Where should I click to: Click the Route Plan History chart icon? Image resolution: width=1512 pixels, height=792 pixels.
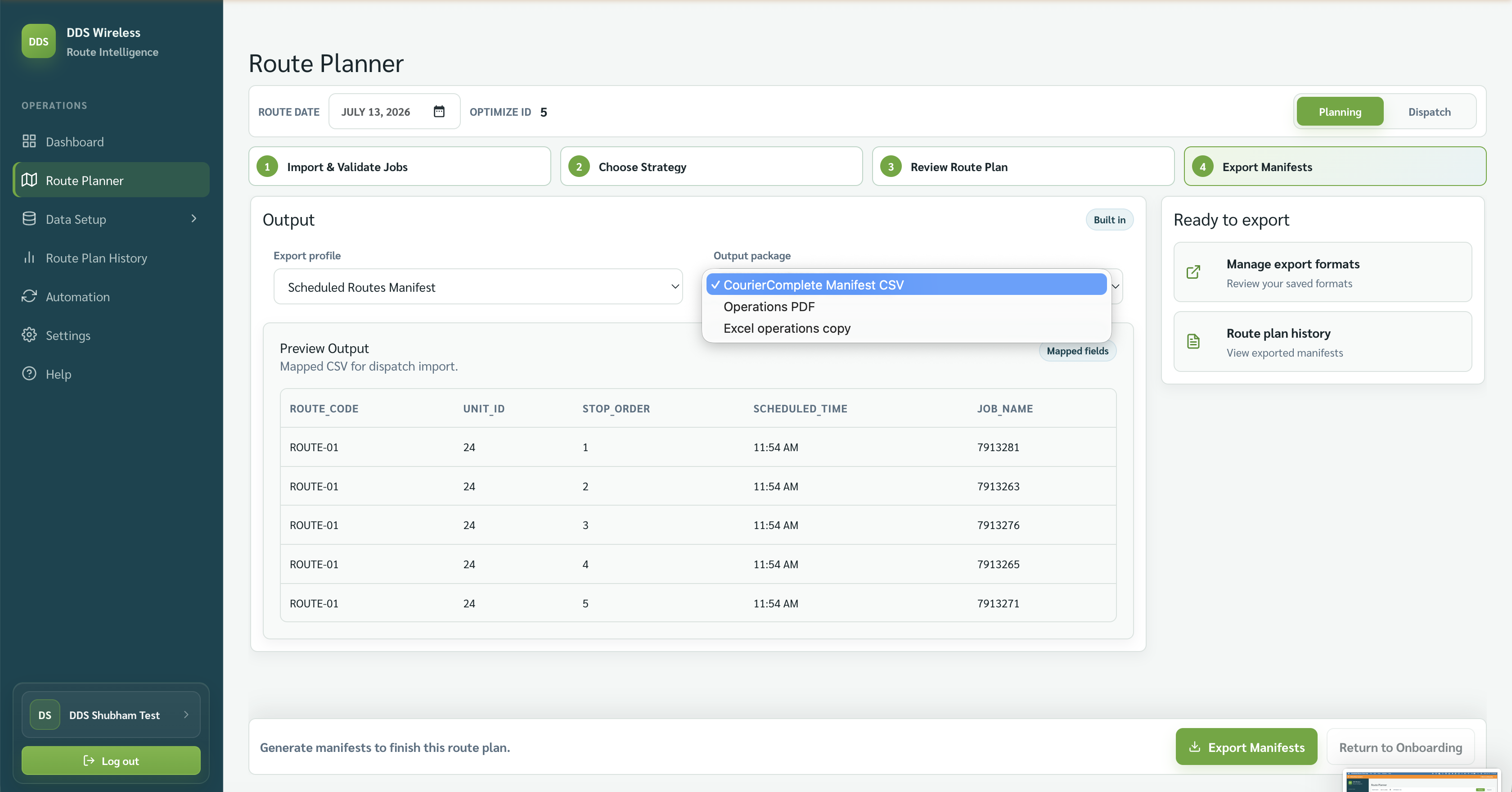coord(29,258)
